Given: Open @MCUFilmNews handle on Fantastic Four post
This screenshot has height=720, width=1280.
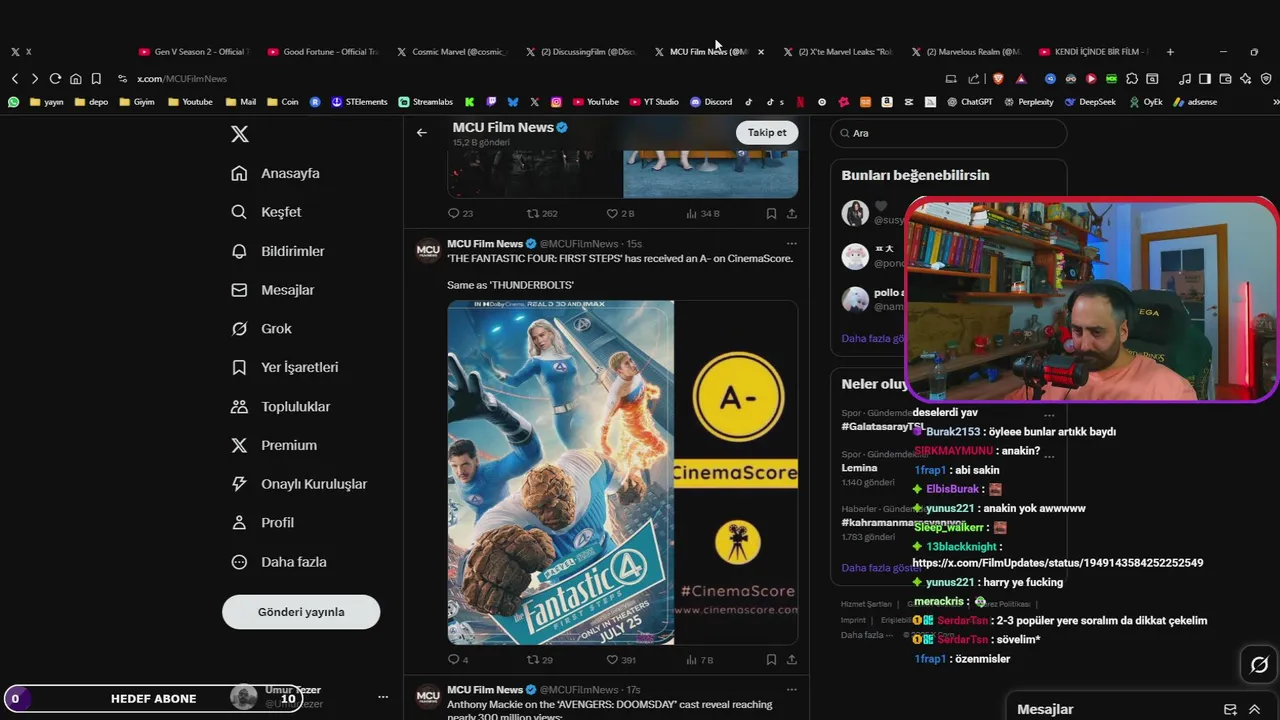Looking at the screenshot, I should pos(579,244).
